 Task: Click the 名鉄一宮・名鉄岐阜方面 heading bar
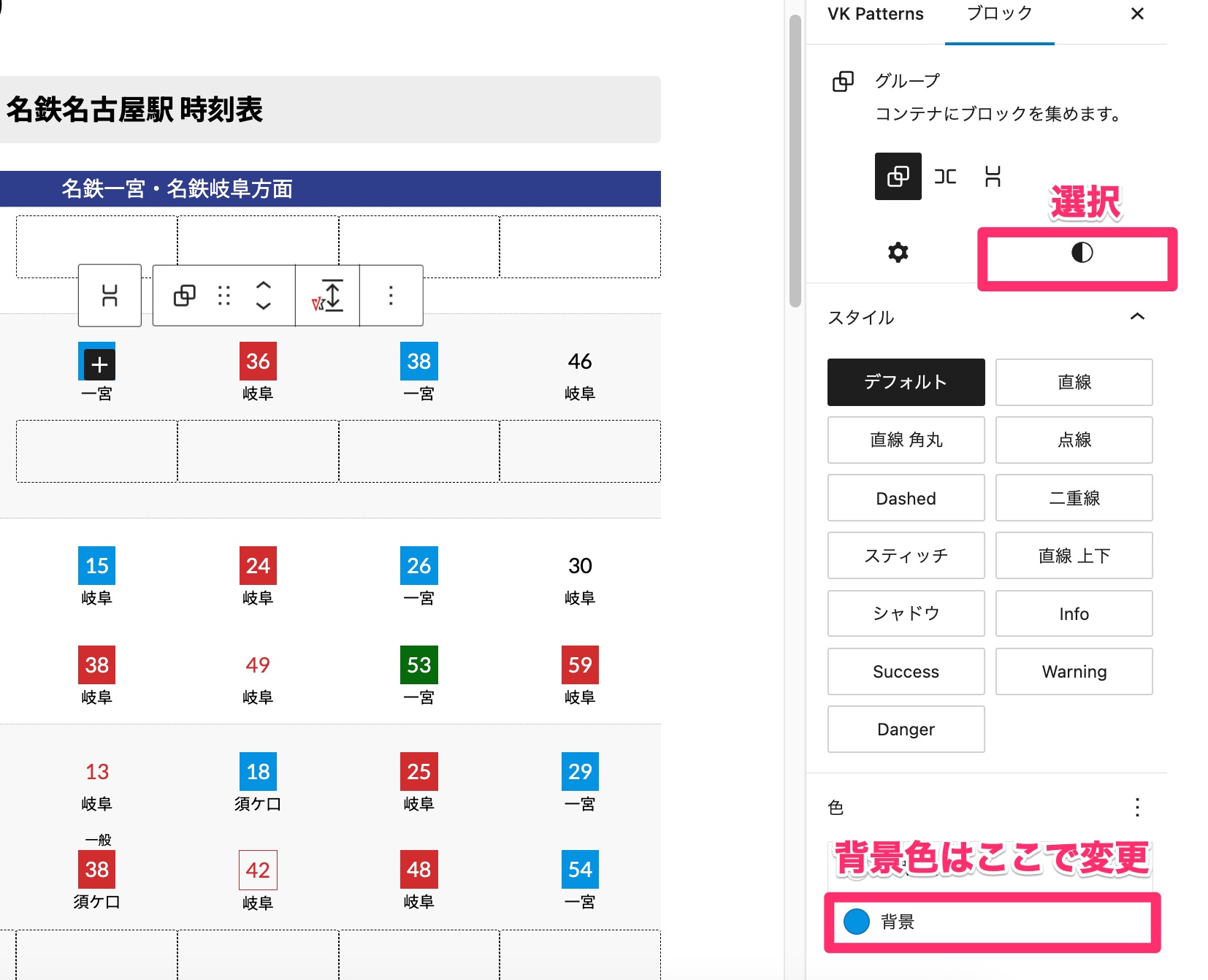pos(330,188)
